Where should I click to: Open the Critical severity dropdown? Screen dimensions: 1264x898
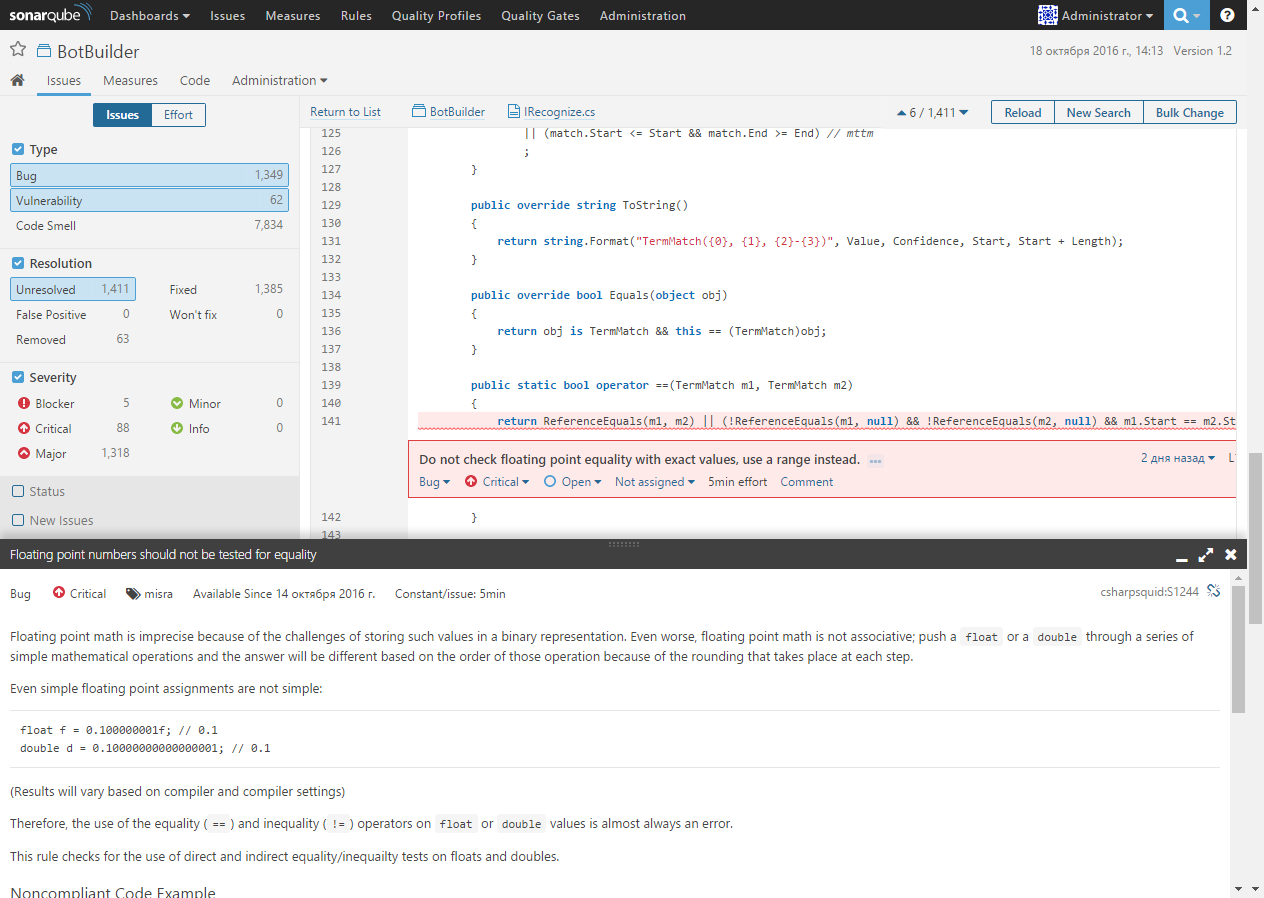[497, 481]
